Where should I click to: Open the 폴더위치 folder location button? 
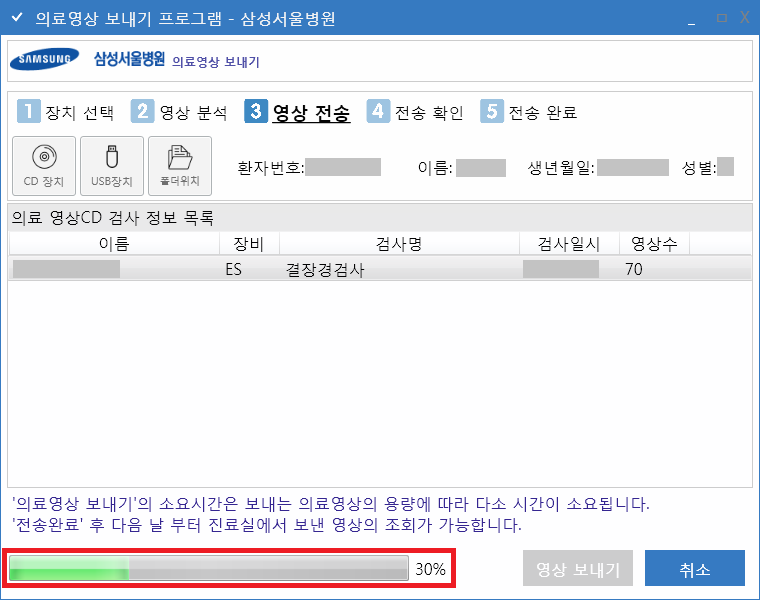point(180,166)
